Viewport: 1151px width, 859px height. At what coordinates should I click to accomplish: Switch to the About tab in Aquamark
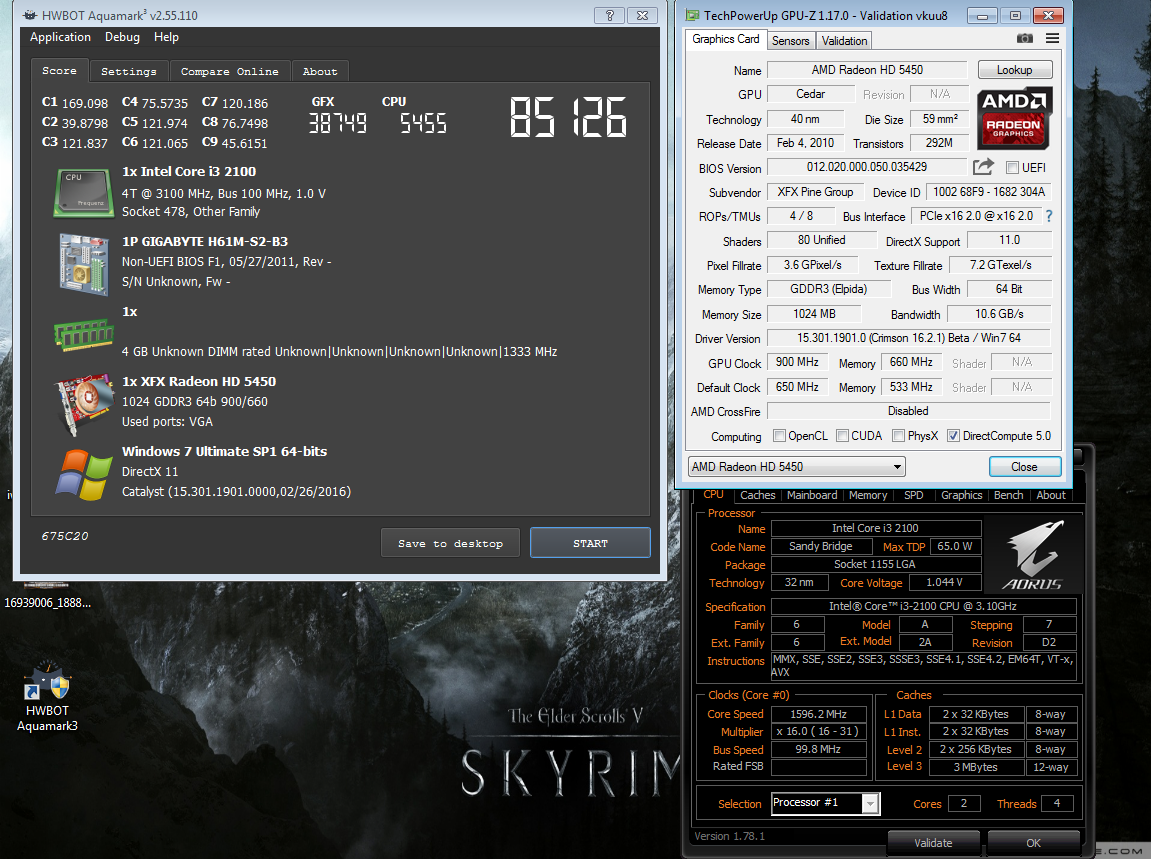coord(320,71)
